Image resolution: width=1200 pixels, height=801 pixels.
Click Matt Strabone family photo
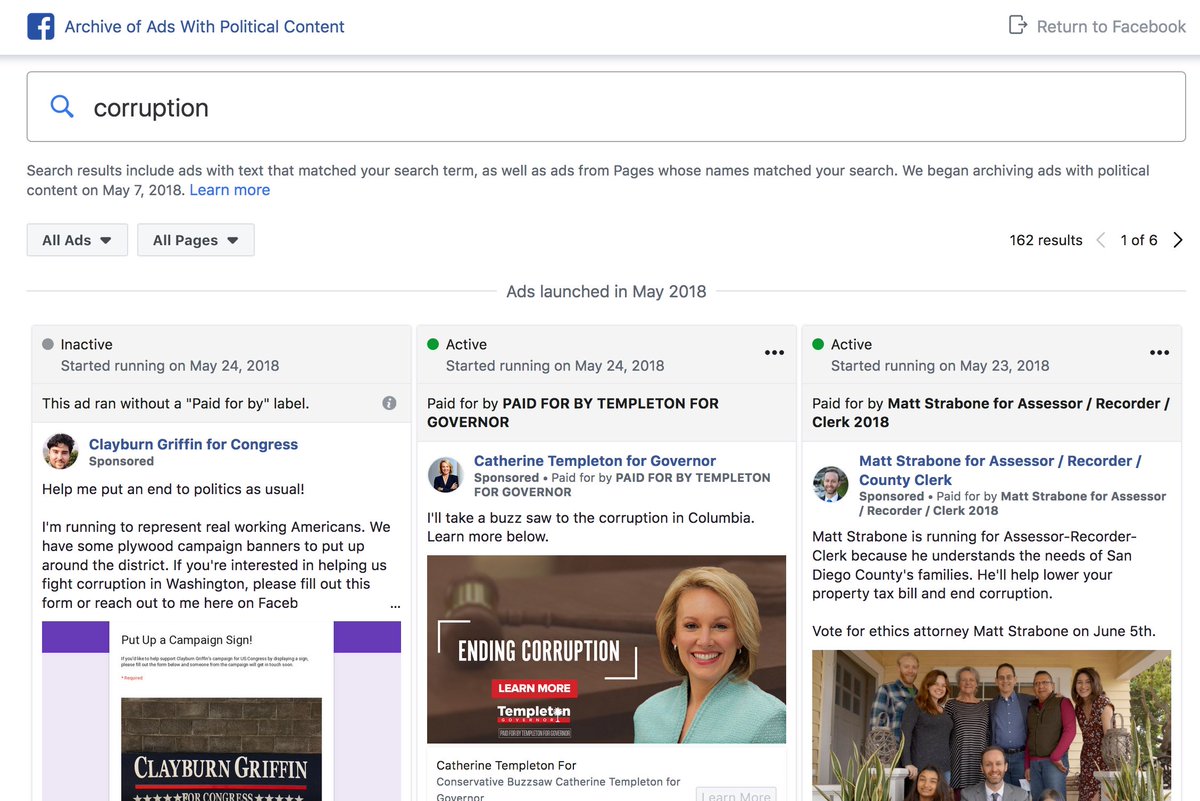pyautogui.click(x=991, y=725)
